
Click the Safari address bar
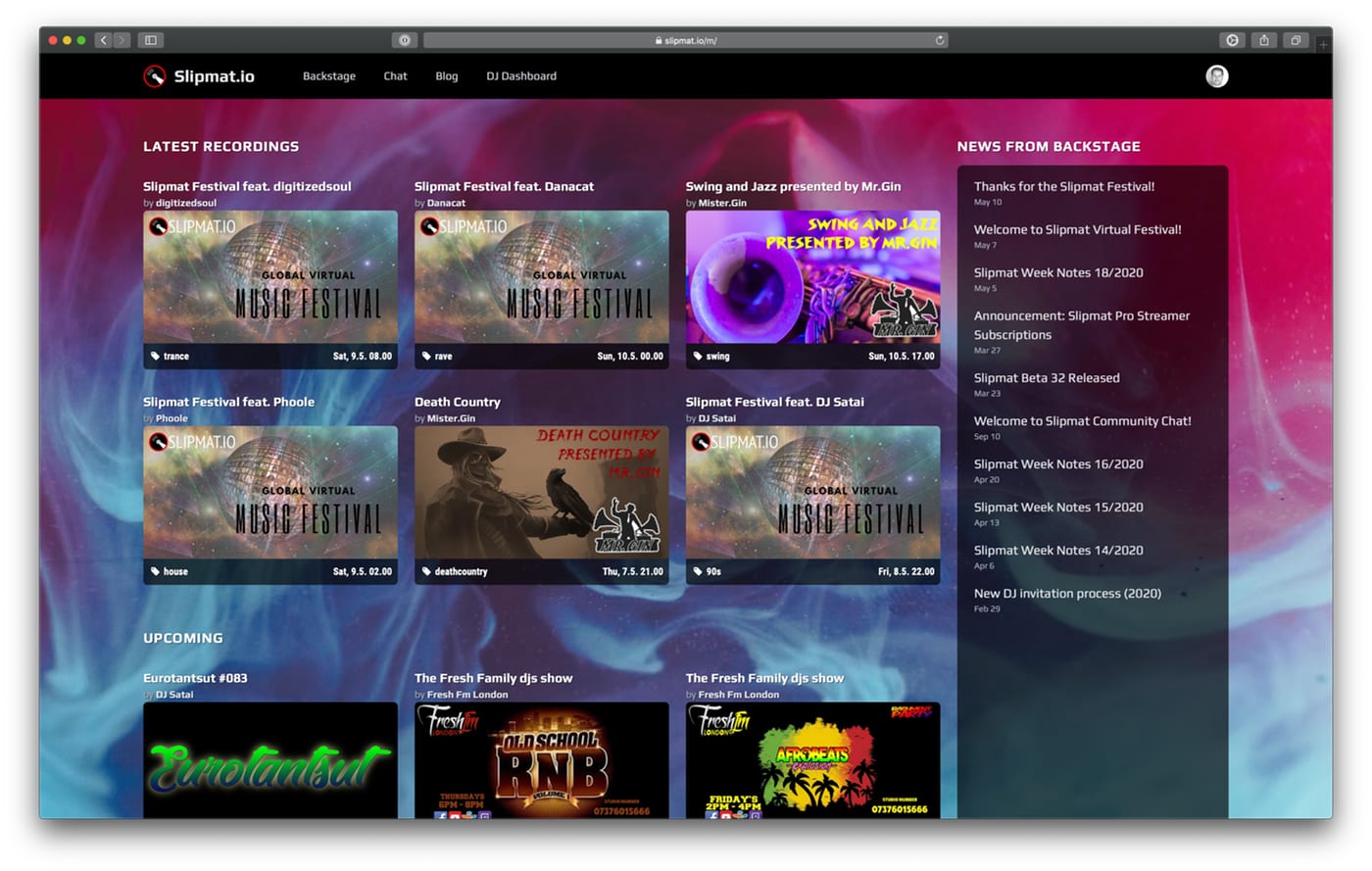pos(685,40)
